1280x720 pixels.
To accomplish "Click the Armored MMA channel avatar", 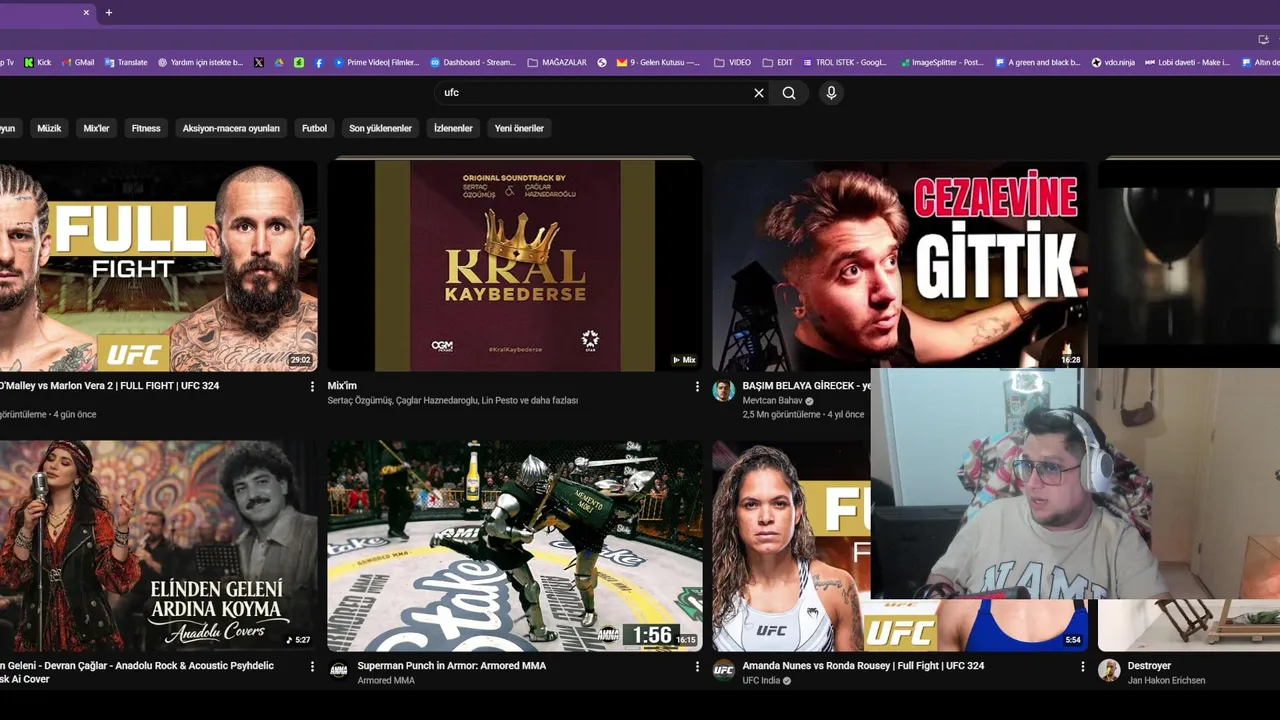I will [x=339, y=670].
